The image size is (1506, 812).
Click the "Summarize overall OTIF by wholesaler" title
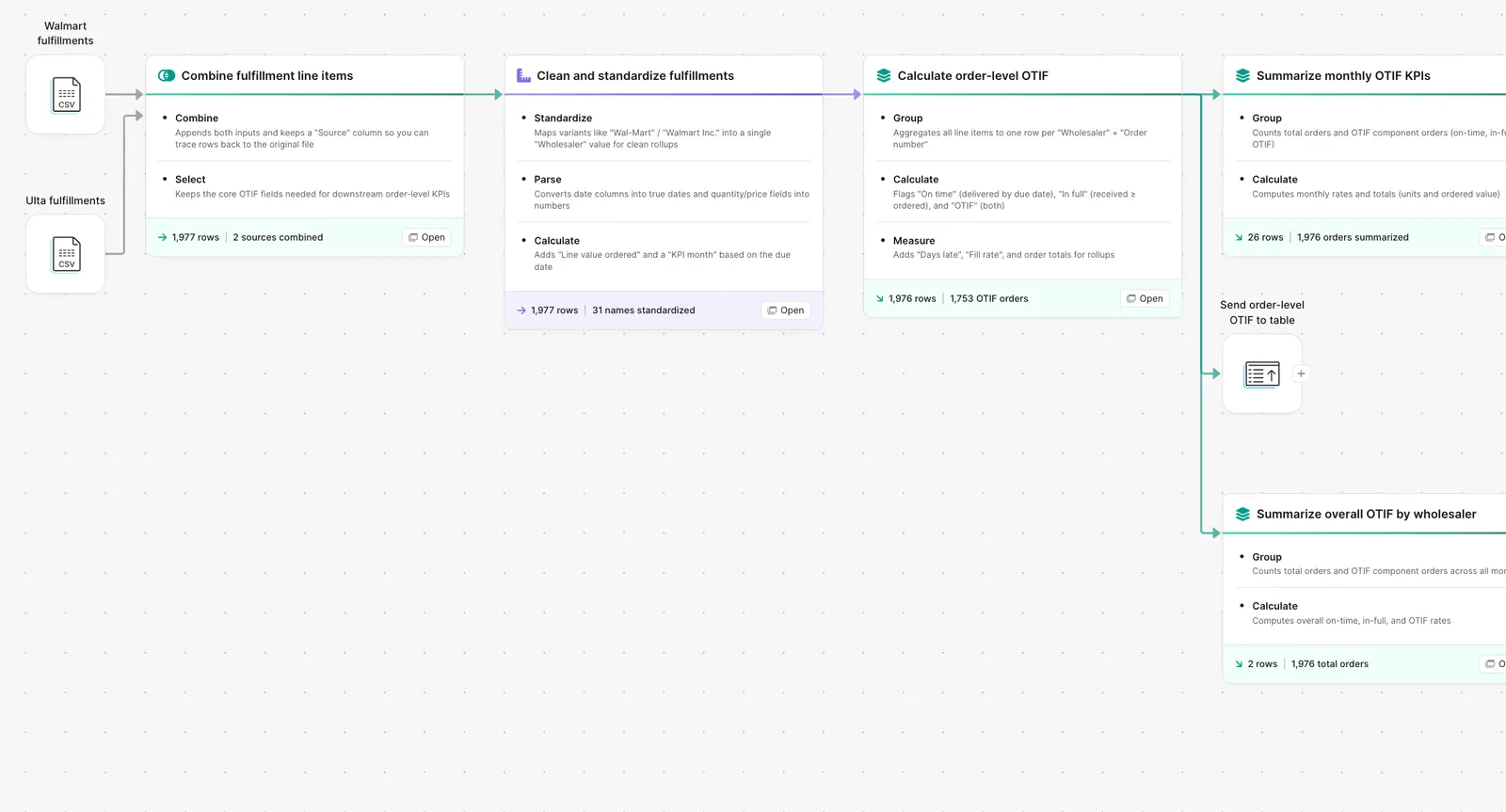tap(1367, 515)
